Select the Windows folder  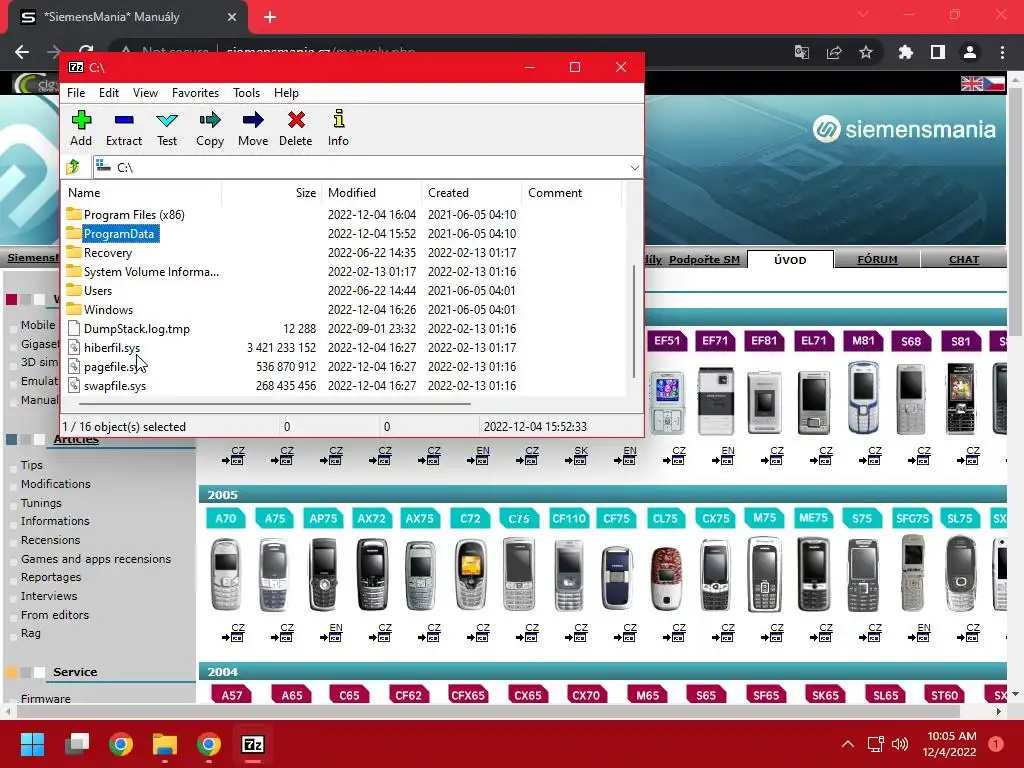point(108,310)
